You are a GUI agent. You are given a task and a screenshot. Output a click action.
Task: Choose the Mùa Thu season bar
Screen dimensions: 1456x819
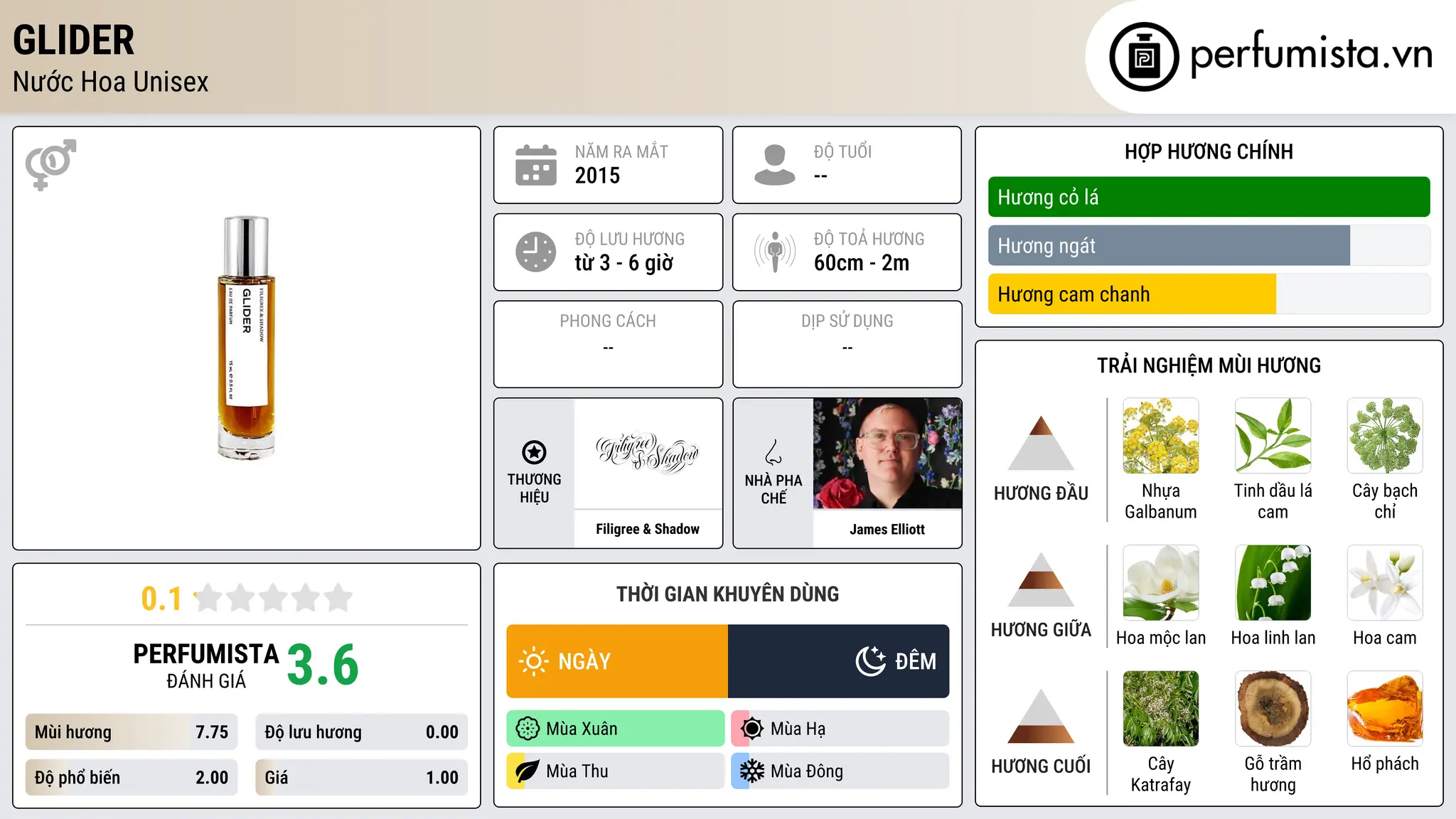(616, 771)
